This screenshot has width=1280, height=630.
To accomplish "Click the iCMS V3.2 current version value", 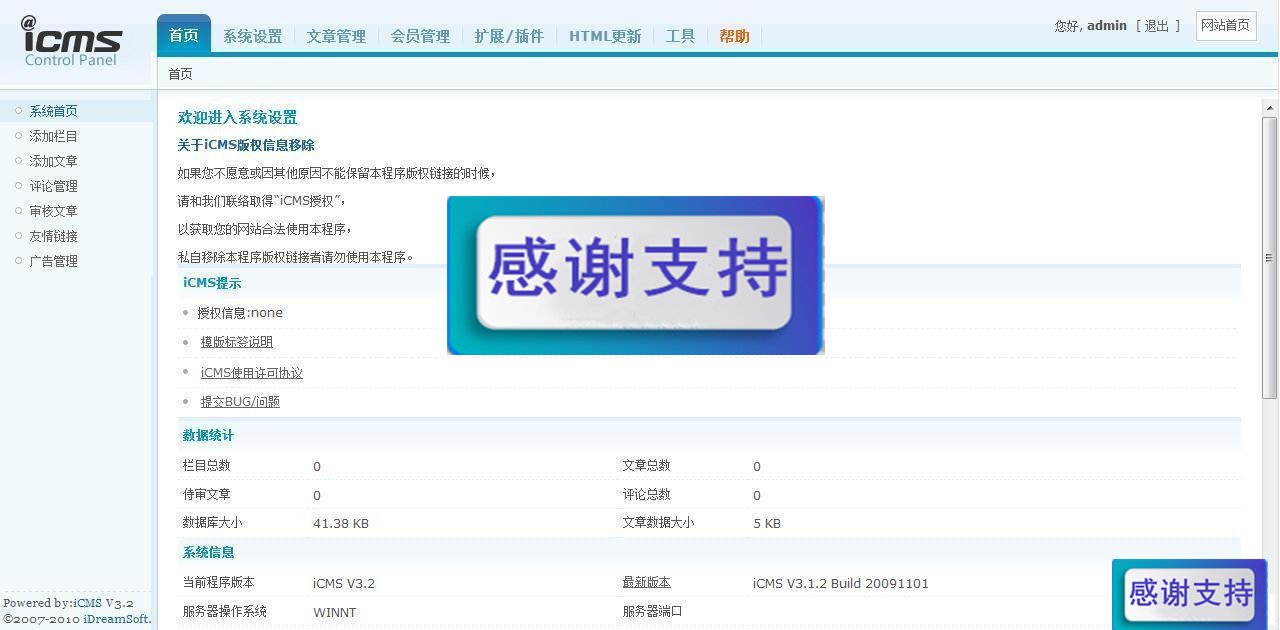I will click(344, 583).
